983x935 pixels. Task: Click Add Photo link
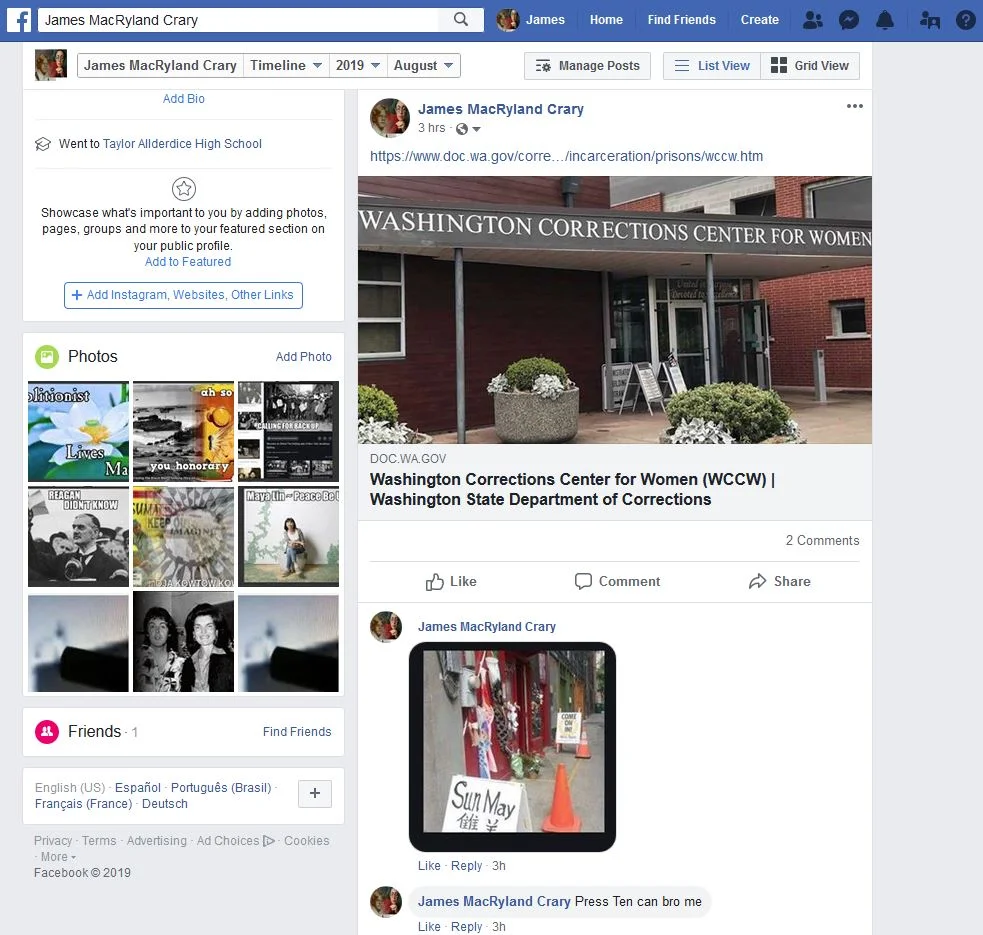303,357
